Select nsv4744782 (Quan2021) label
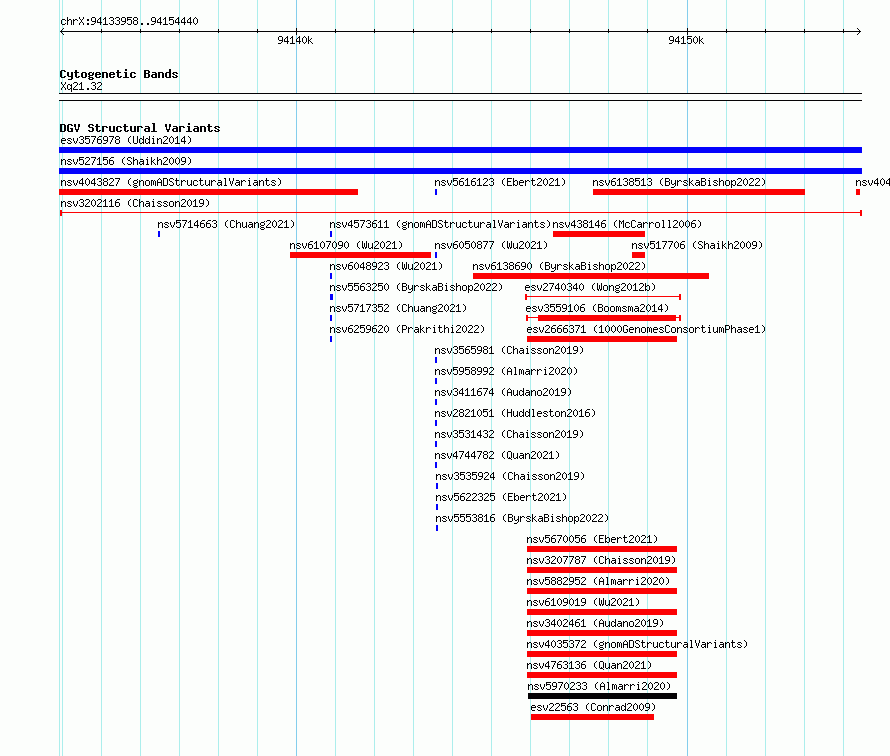Image resolution: width=890 pixels, height=756 pixels. tap(497, 455)
